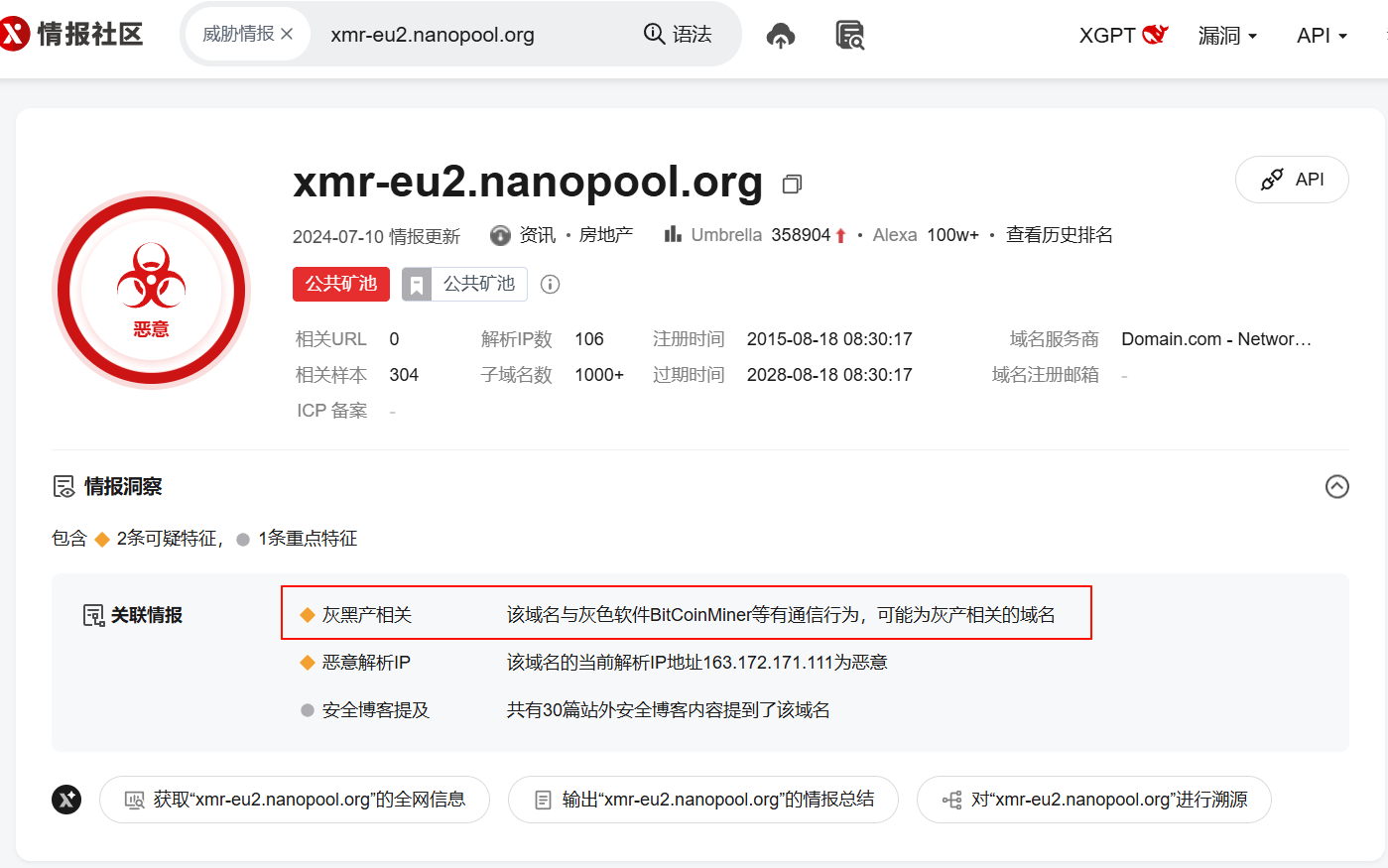Screen dimensions: 1388x868
Task: Select the 灰黑产相关 intelligence row
Action: pos(687,613)
